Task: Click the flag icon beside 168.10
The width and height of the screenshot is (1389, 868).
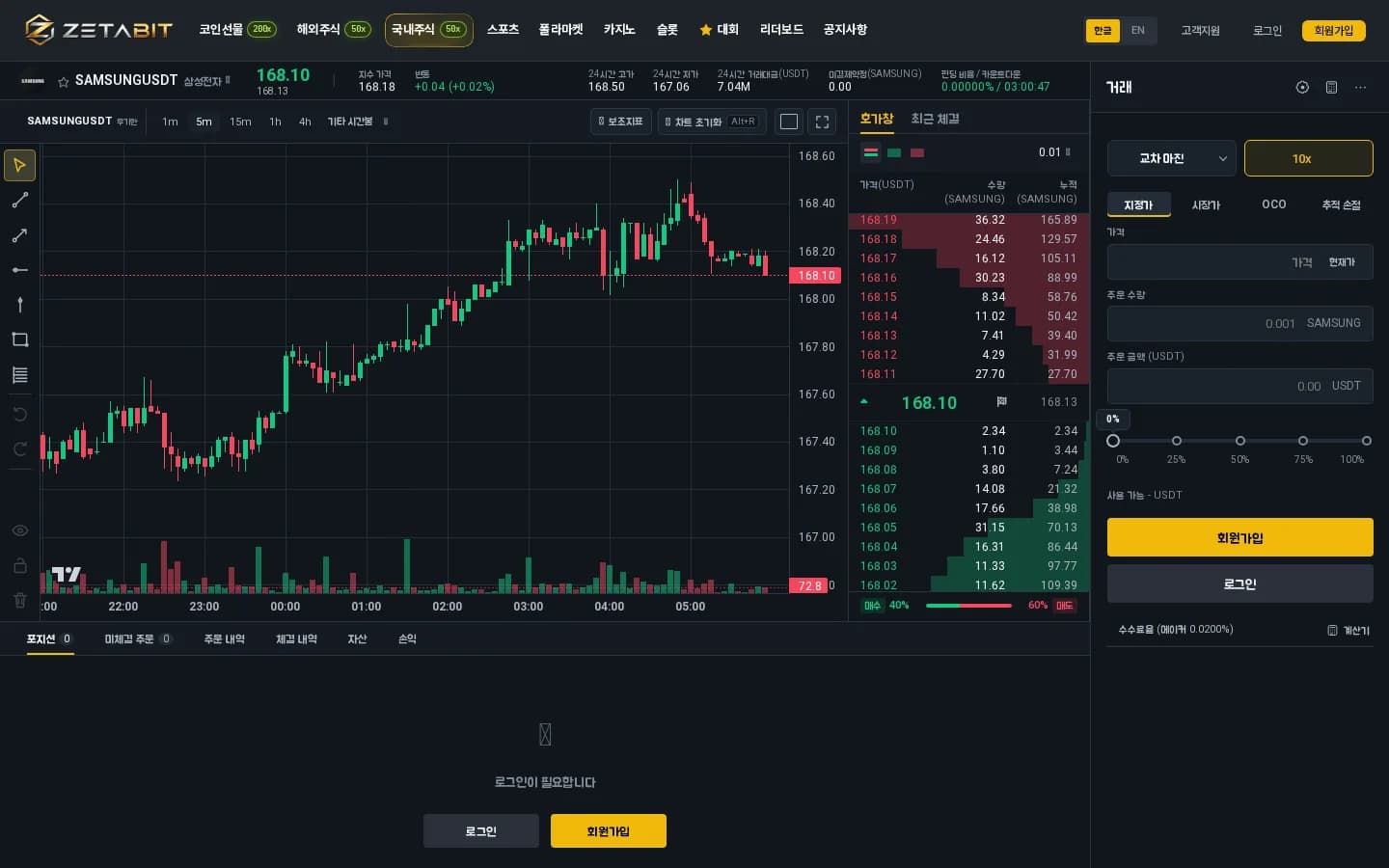Action: tap(1001, 402)
